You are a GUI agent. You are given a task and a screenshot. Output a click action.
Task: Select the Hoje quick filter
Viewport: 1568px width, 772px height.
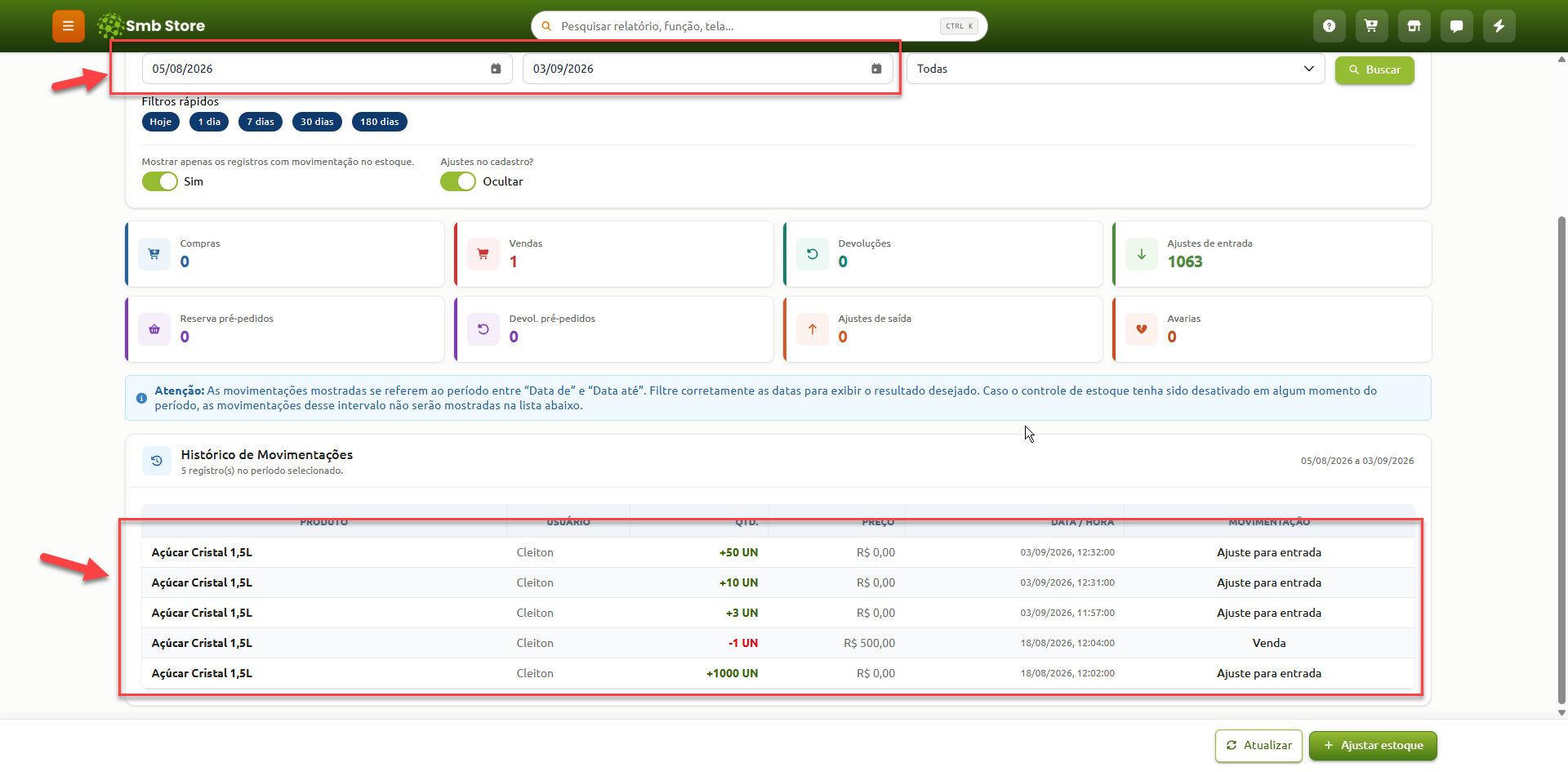click(161, 122)
